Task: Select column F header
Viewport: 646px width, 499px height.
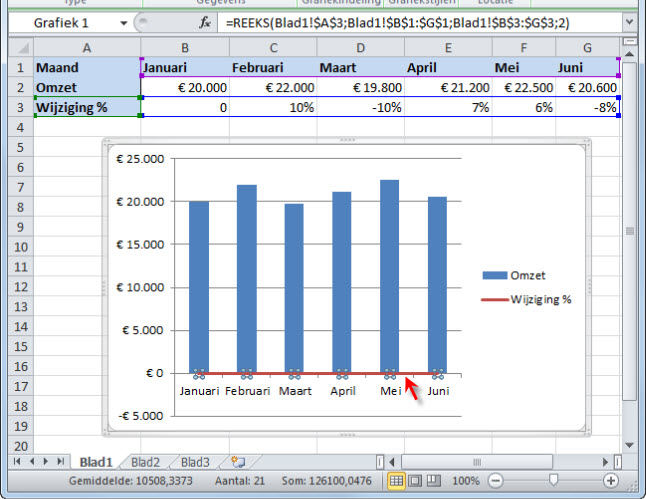Action: point(524,48)
